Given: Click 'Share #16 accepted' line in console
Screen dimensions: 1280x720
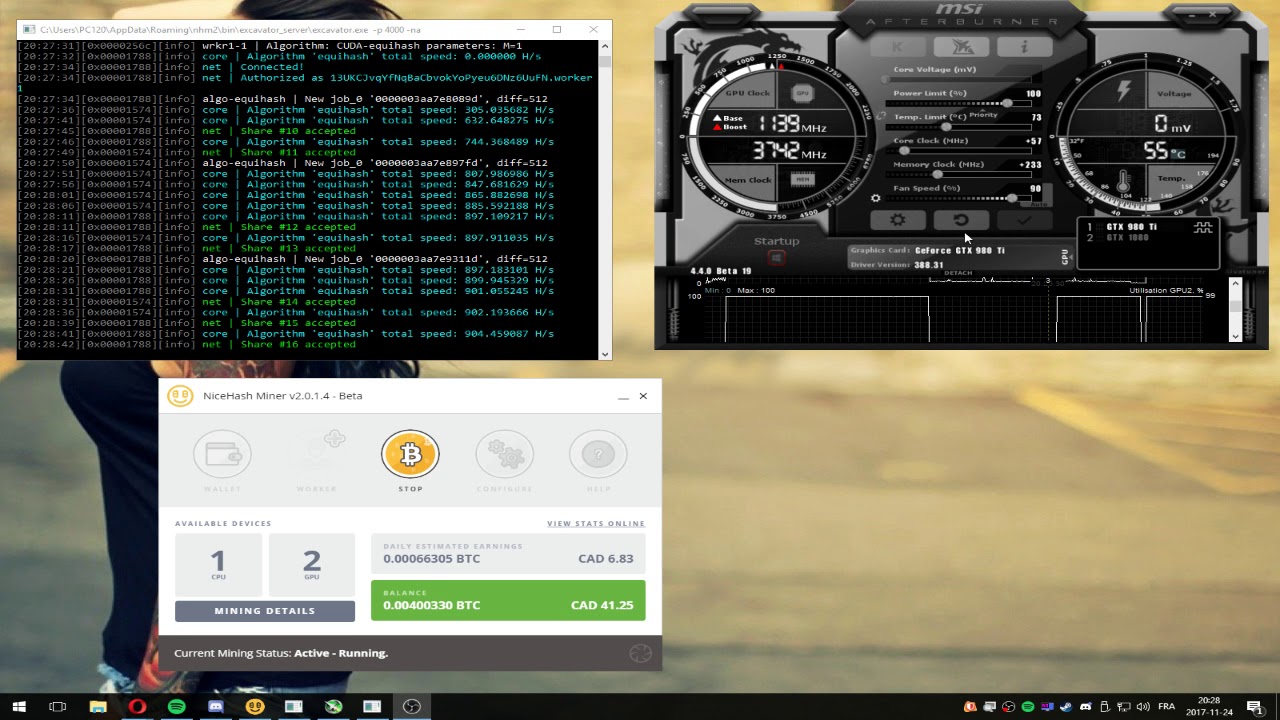Looking at the screenshot, I should (x=278, y=344).
